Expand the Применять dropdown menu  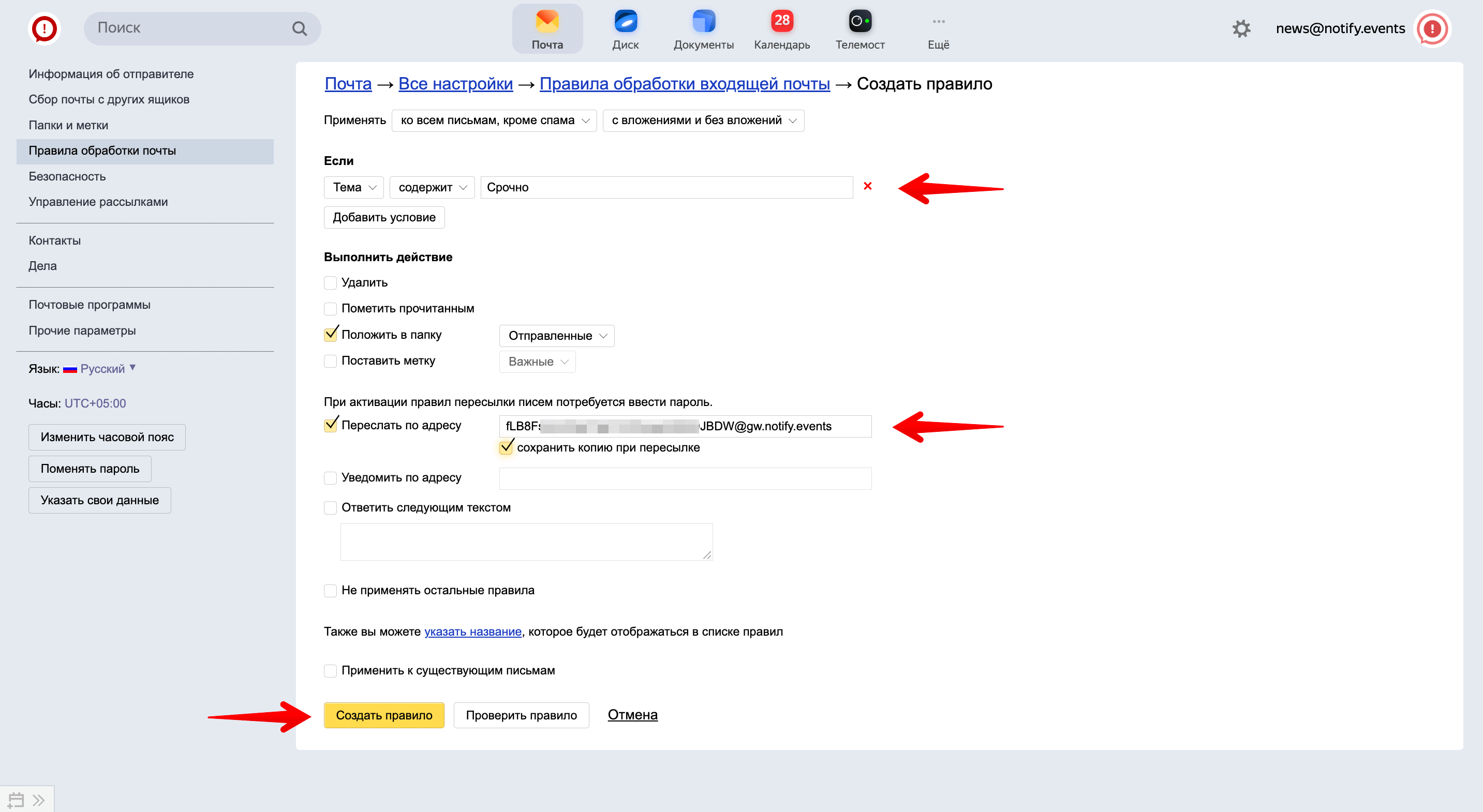click(x=495, y=120)
